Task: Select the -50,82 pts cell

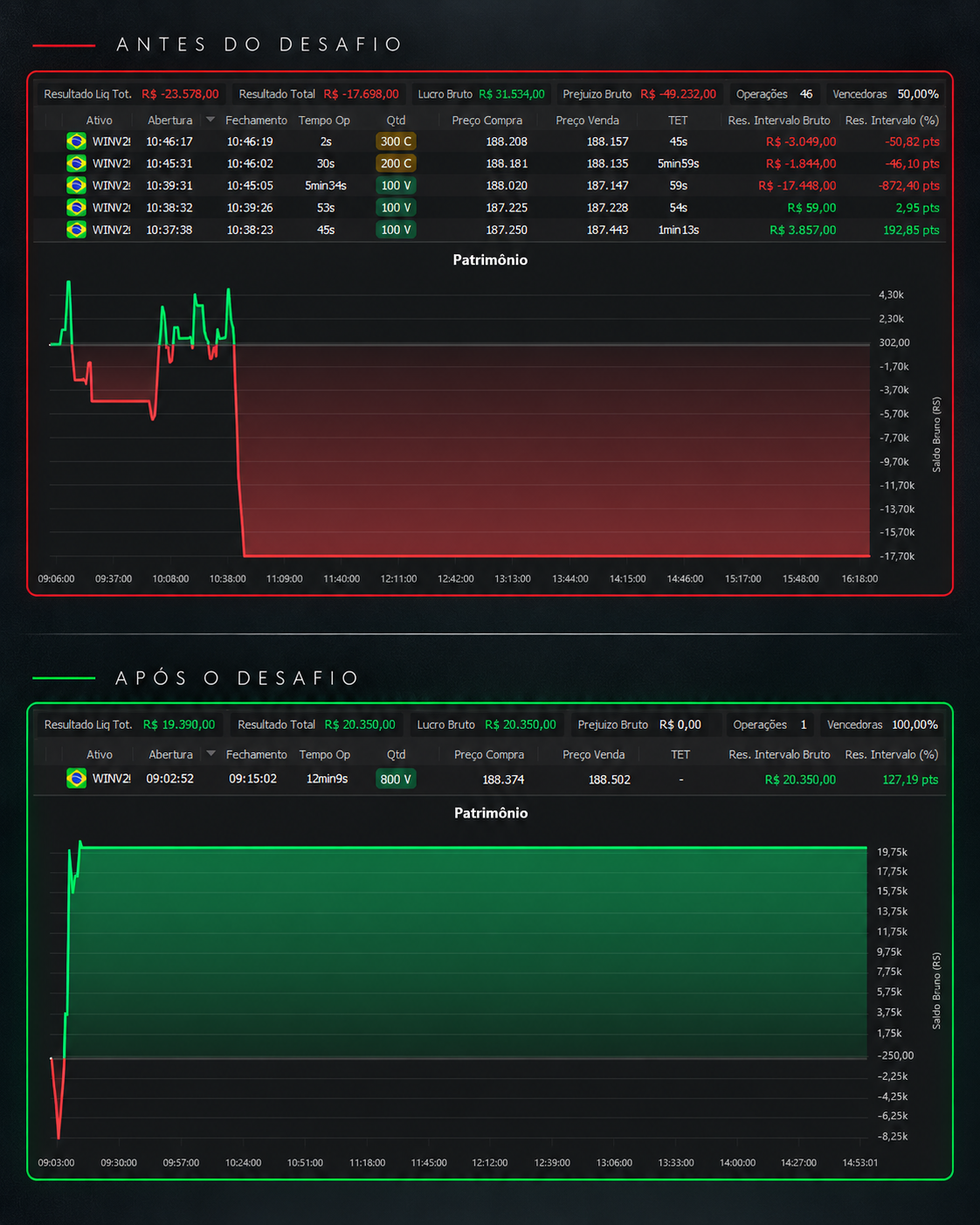Action: (x=912, y=142)
